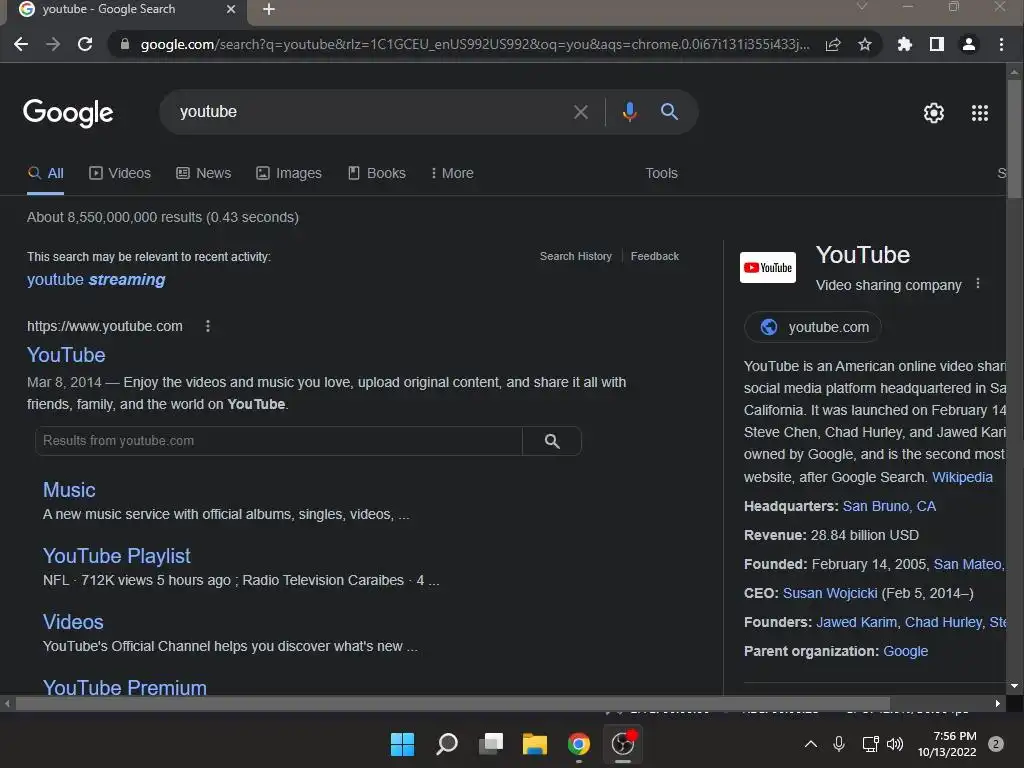Switch to the News tab

pyautogui.click(x=203, y=173)
